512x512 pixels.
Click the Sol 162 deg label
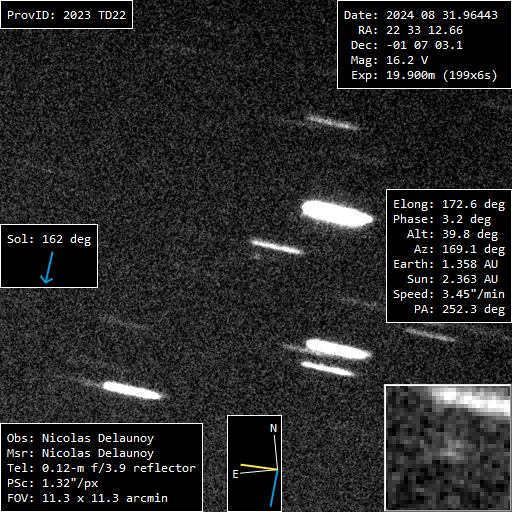tap(49, 239)
